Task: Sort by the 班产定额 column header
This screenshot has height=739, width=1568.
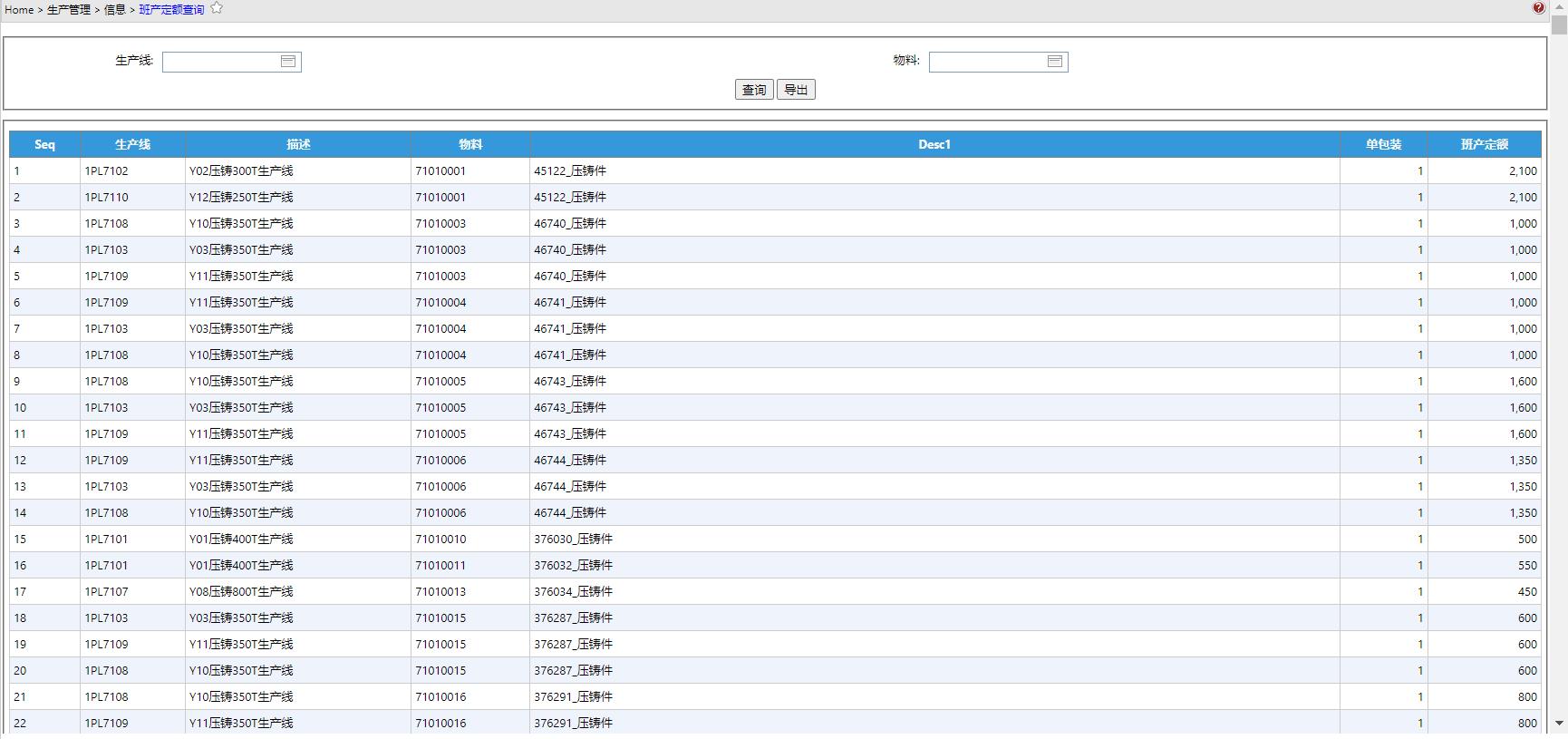Action: 1484,144
